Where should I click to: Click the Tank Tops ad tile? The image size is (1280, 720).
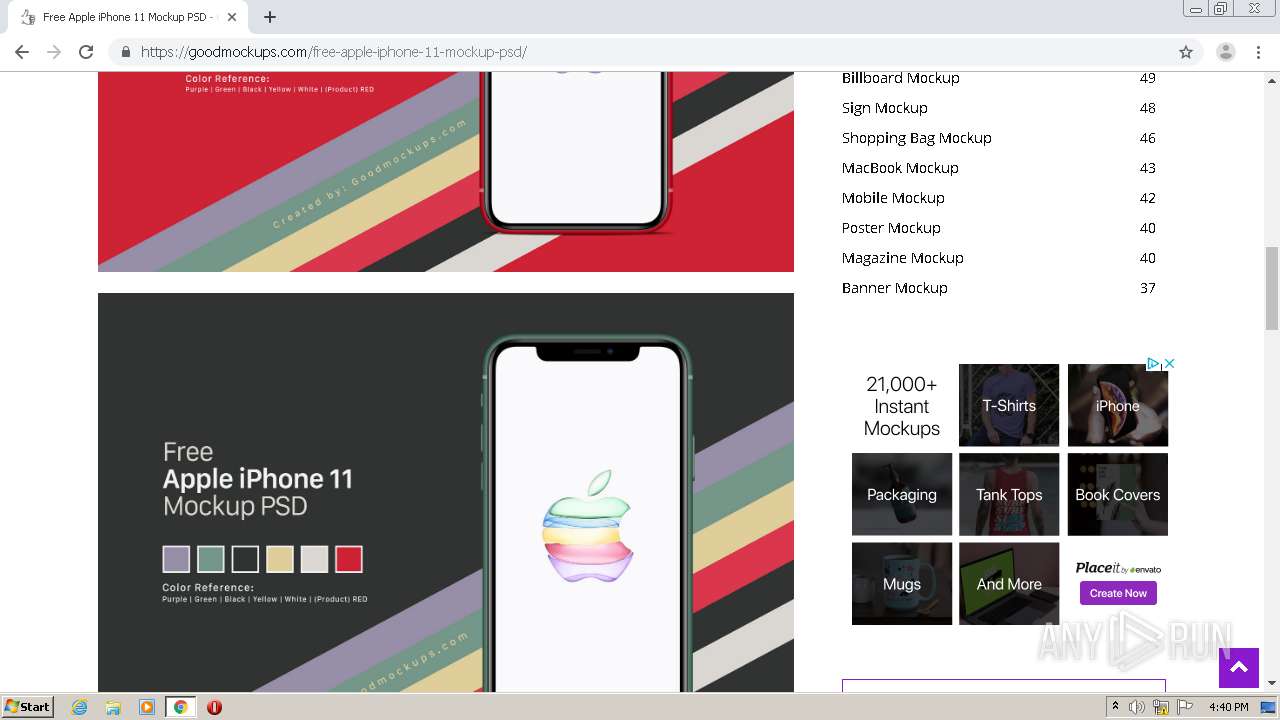point(1009,494)
